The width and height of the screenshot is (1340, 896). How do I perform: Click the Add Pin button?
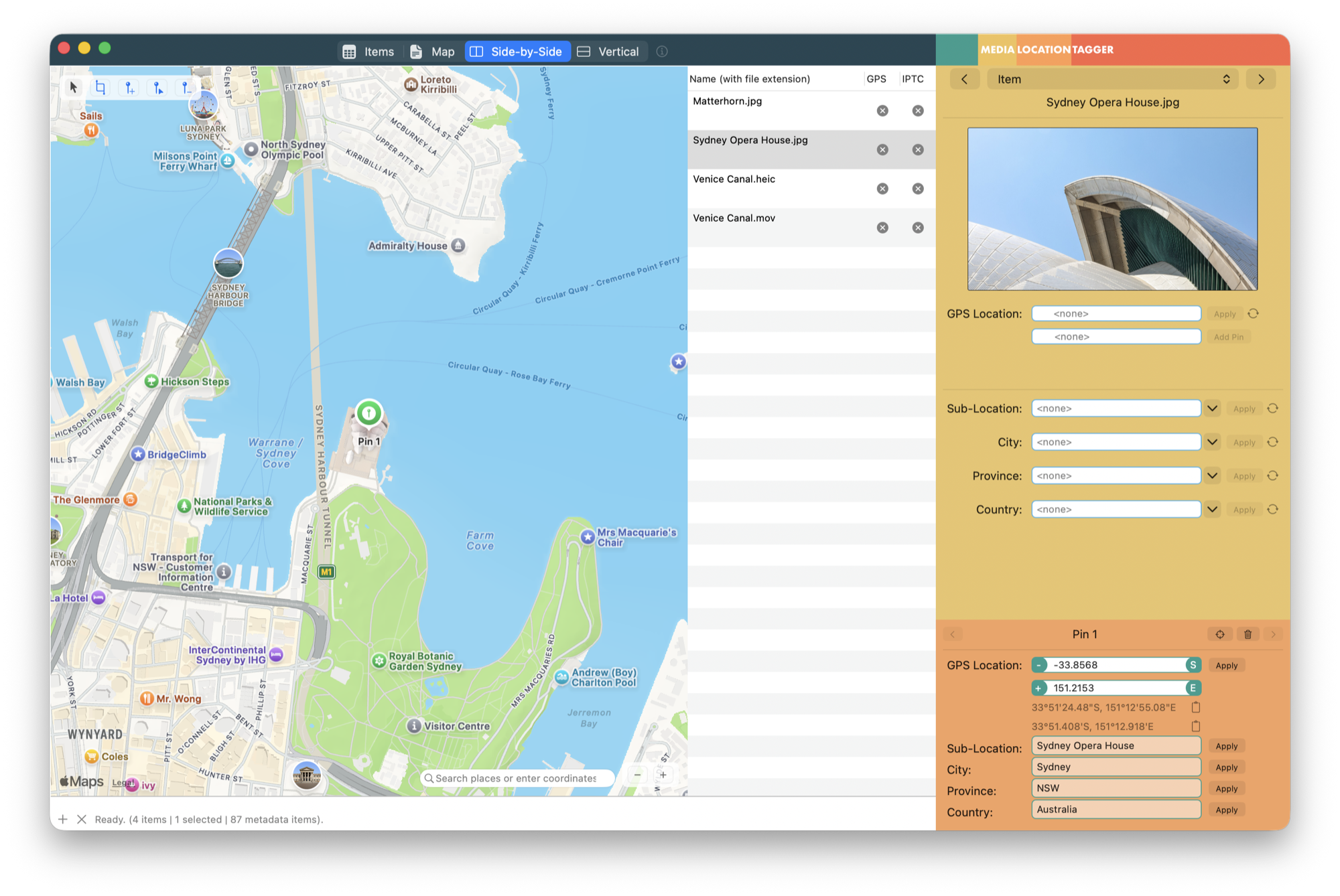pyautogui.click(x=1229, y=337)
